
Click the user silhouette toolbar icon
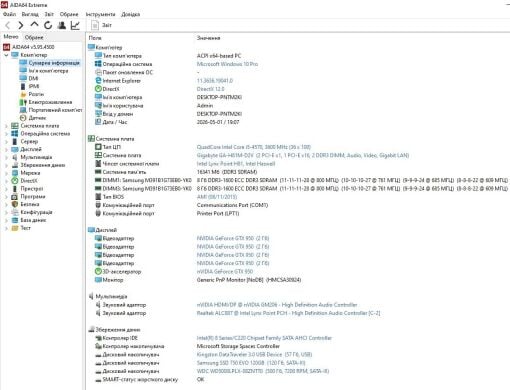point(62,25)
